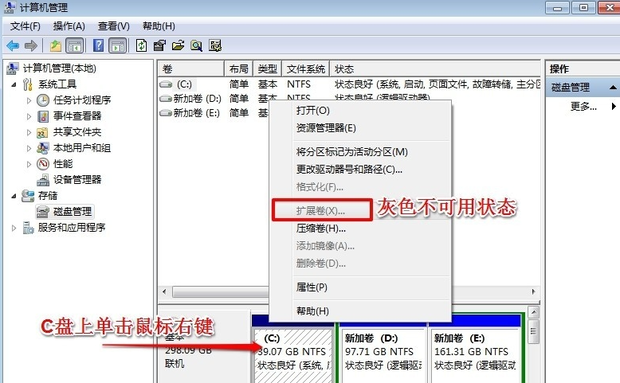Viewport: 620px width, 383px height.
Task: Expand the 服务和应用程序 branch
Action: point(14,228)
